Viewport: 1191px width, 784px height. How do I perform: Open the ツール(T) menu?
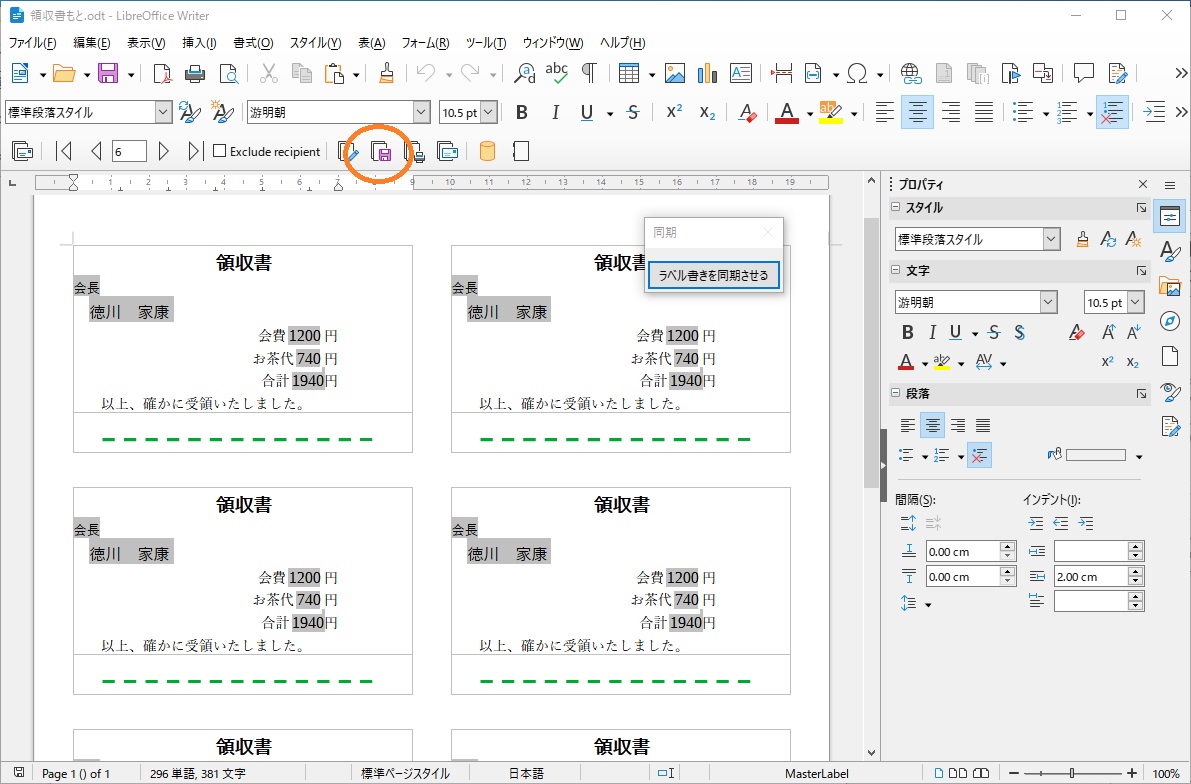coord(485,43)
